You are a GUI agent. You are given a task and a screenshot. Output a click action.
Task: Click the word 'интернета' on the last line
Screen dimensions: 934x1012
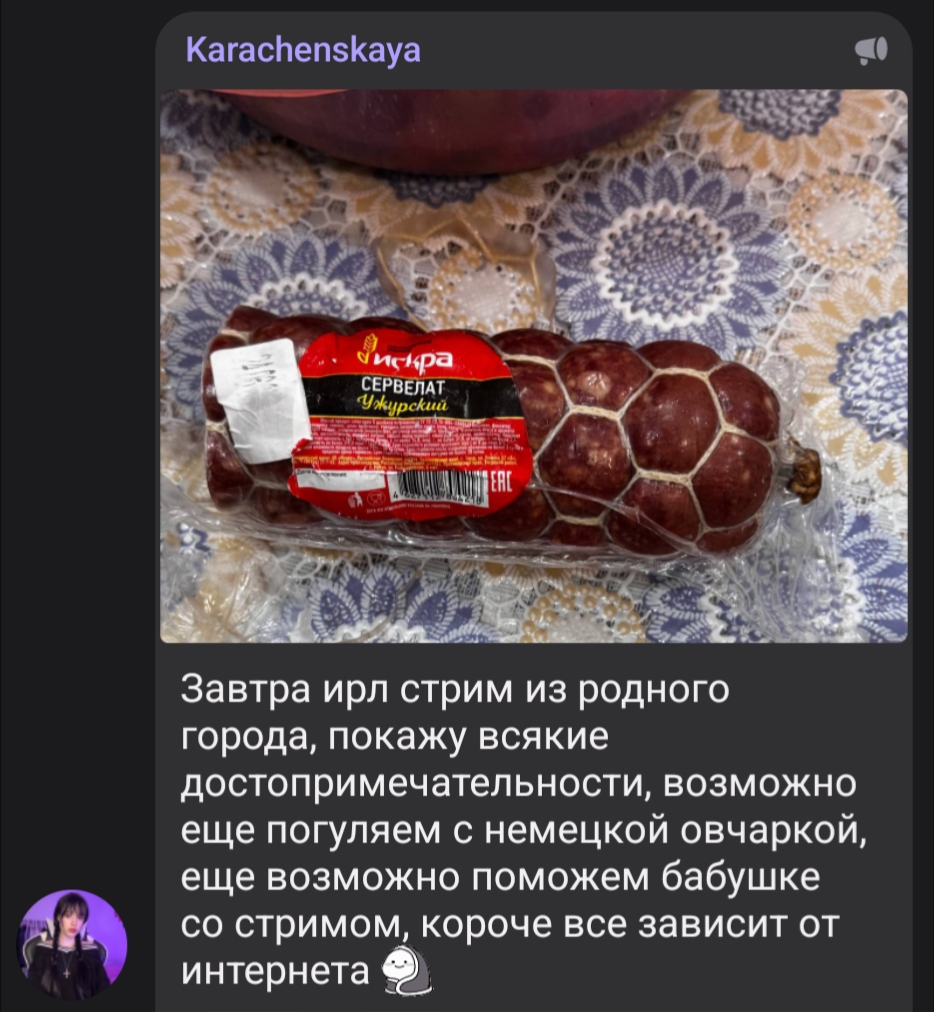click(276, 971)
